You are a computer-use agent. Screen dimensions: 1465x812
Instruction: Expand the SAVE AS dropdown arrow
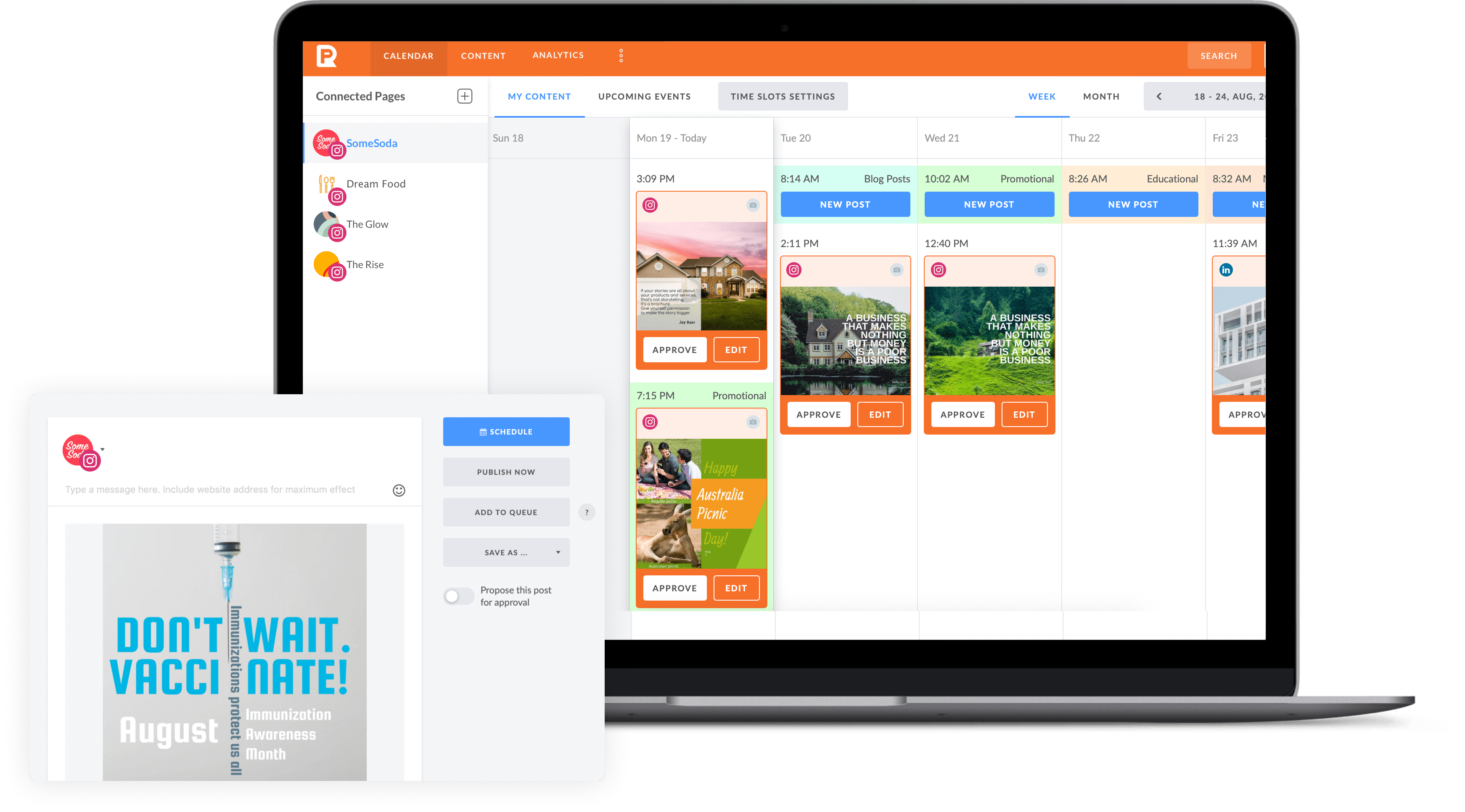pos(558,552)
